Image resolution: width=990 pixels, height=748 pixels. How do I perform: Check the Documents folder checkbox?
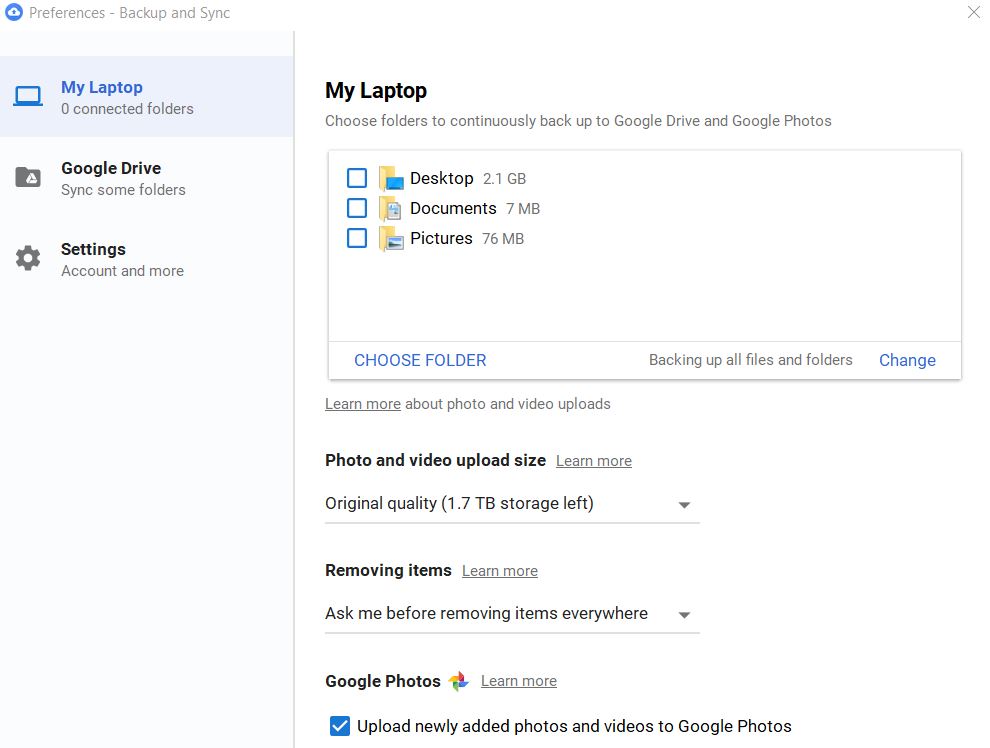[x=357, y=209]
